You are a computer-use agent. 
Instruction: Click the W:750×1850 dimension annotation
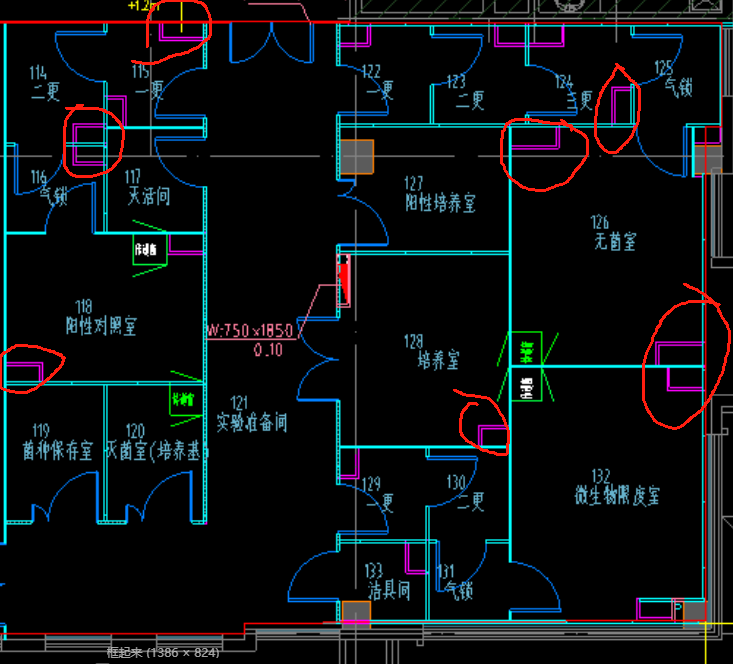tap(251, 330)
